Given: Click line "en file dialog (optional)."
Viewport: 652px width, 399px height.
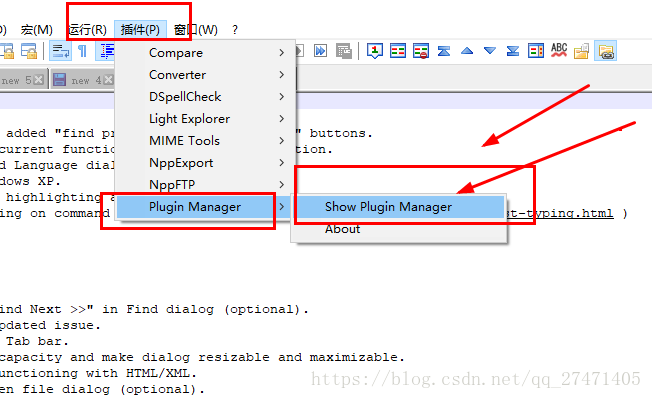Looking at the screenshot, I should point(102,389).
